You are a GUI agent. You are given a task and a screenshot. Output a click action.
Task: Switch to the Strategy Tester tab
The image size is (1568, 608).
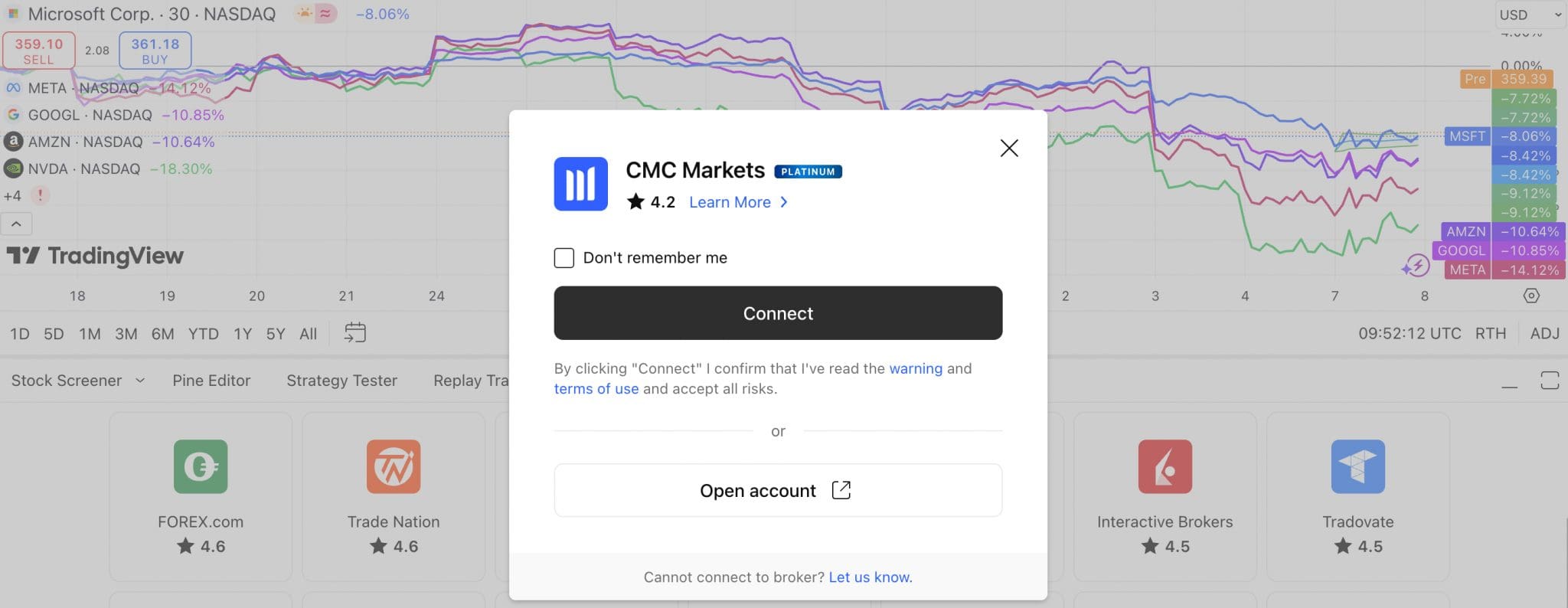tap(341, 381)
